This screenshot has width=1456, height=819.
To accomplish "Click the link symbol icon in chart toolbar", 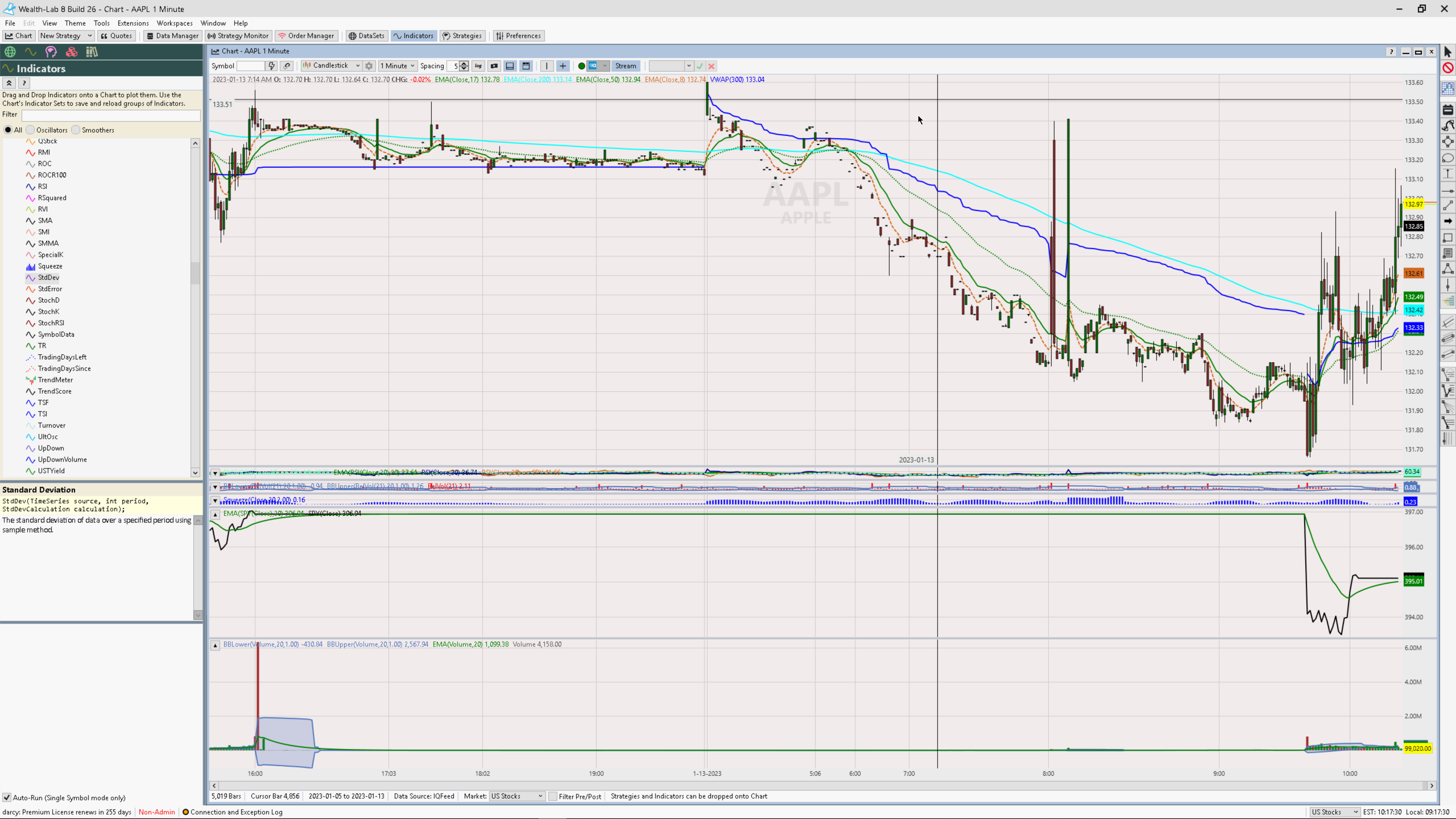I will coord(287,66).
